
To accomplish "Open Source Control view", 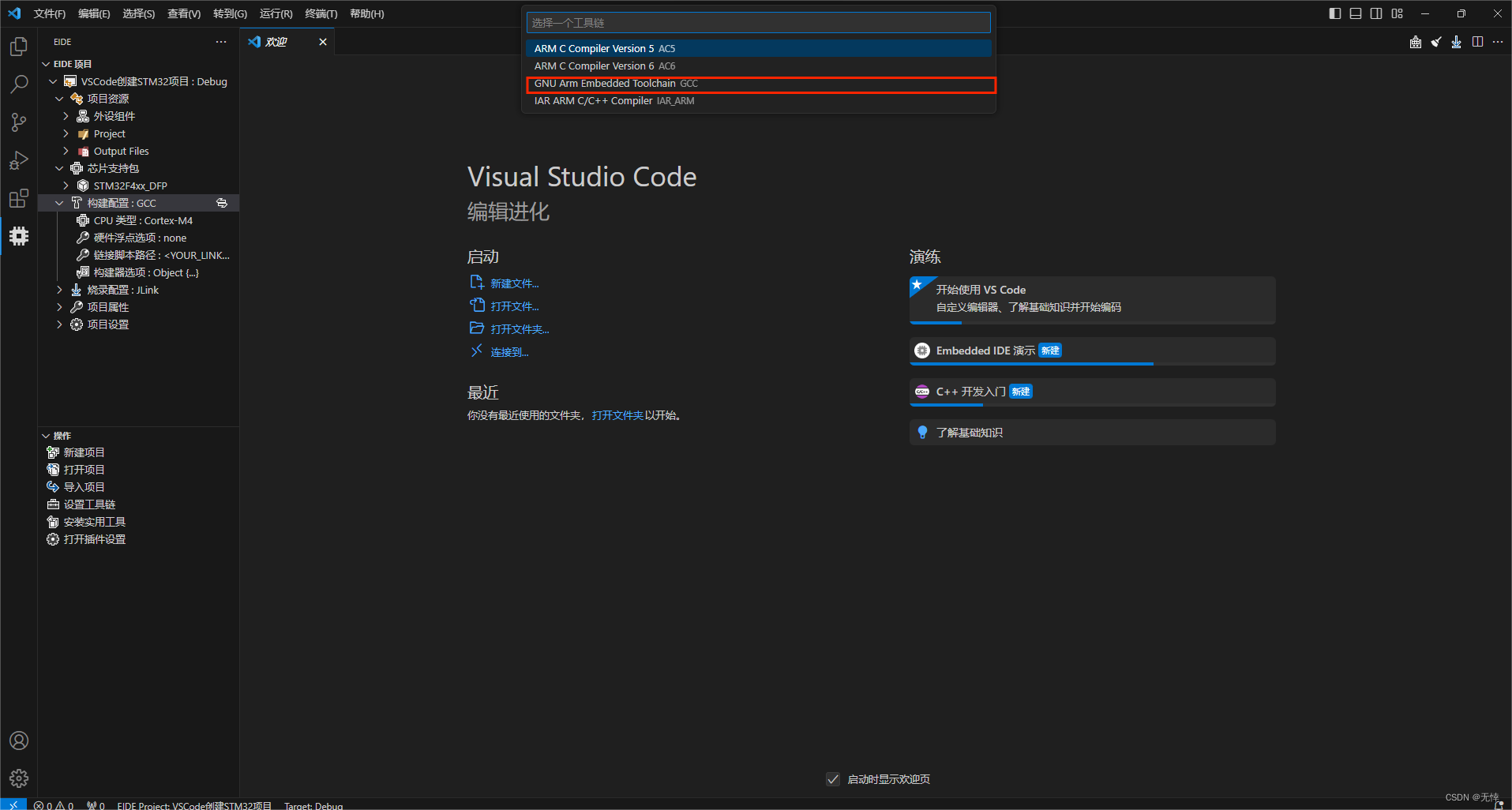I will [19, 122].
